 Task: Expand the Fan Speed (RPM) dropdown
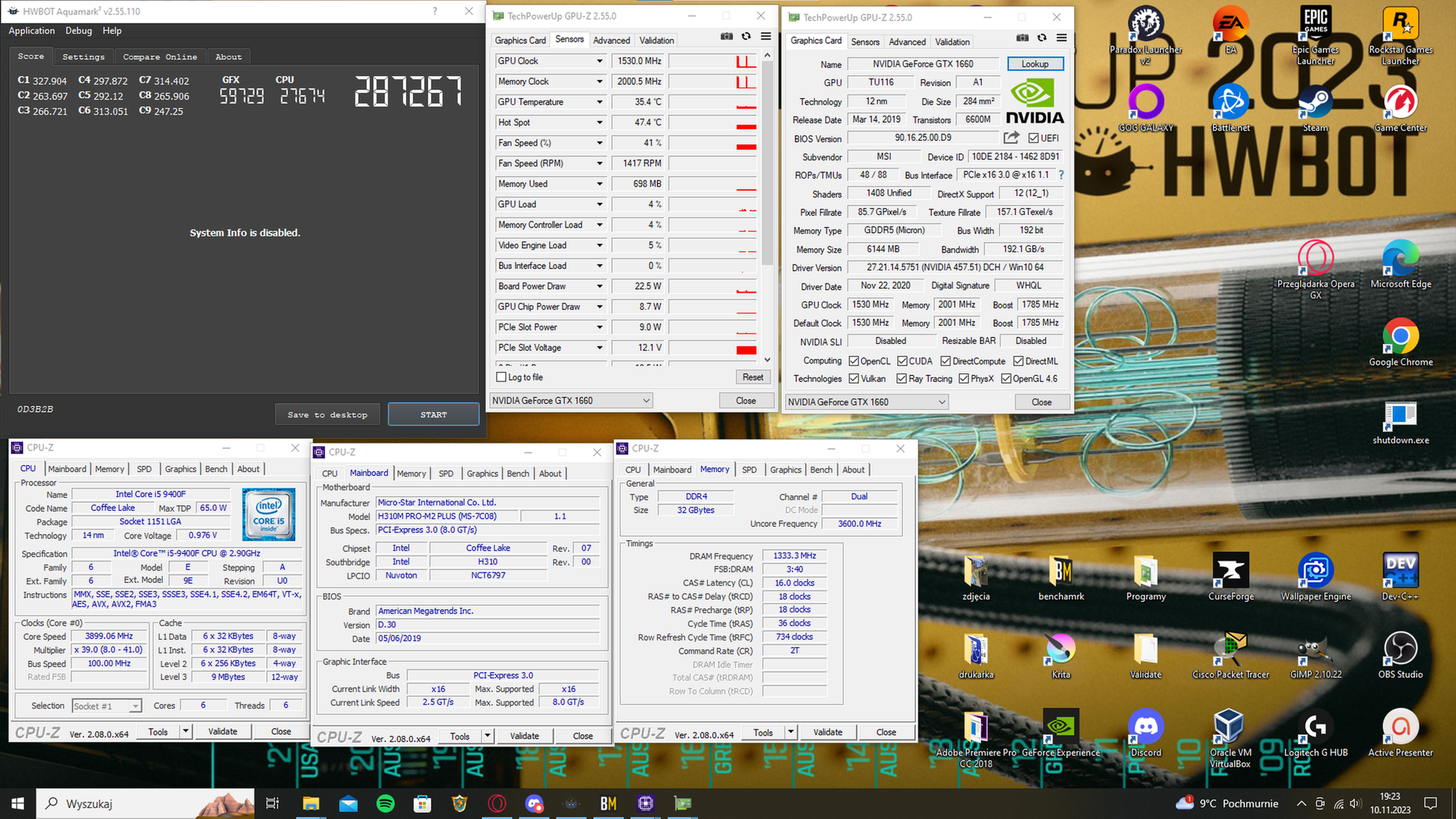[x=599, y=163]
